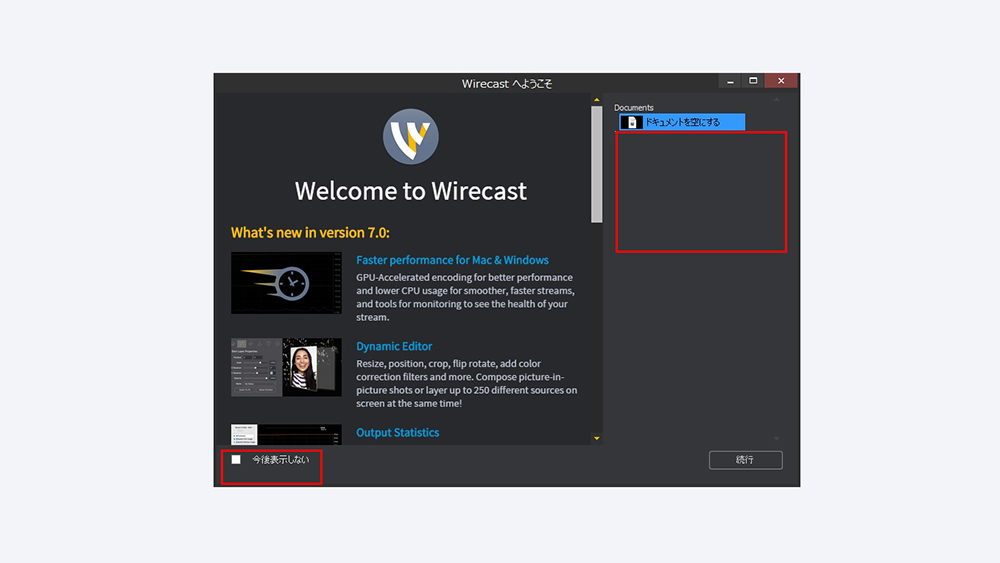
Task: Close the Wirecast welcome window
Action: (x=781, y=81)
